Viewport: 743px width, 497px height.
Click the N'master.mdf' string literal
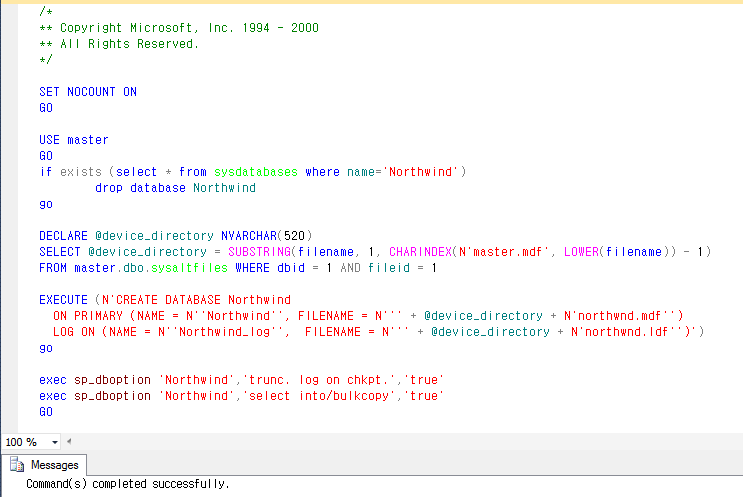point(504,252)
